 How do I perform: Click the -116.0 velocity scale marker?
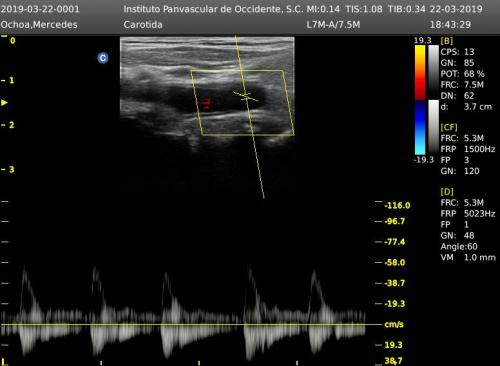click(397, 205)
